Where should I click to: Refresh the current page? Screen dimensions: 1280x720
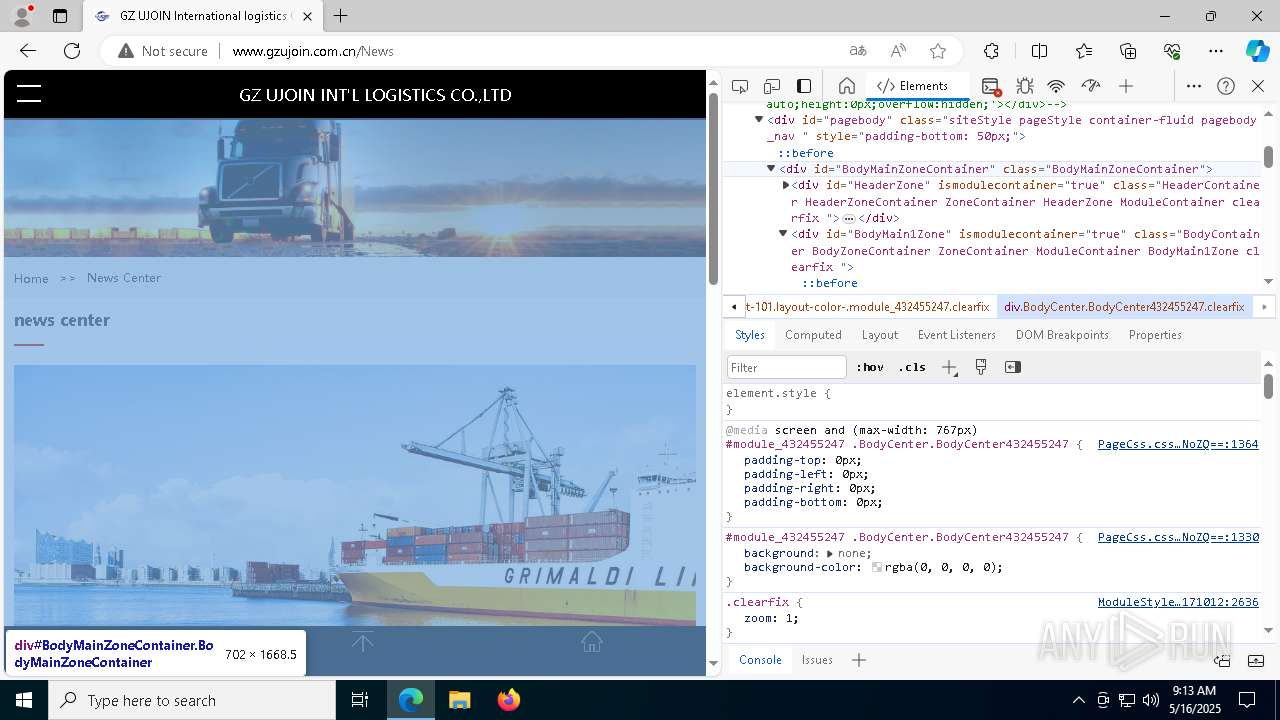pyautogui.click(x=72, y=51)
